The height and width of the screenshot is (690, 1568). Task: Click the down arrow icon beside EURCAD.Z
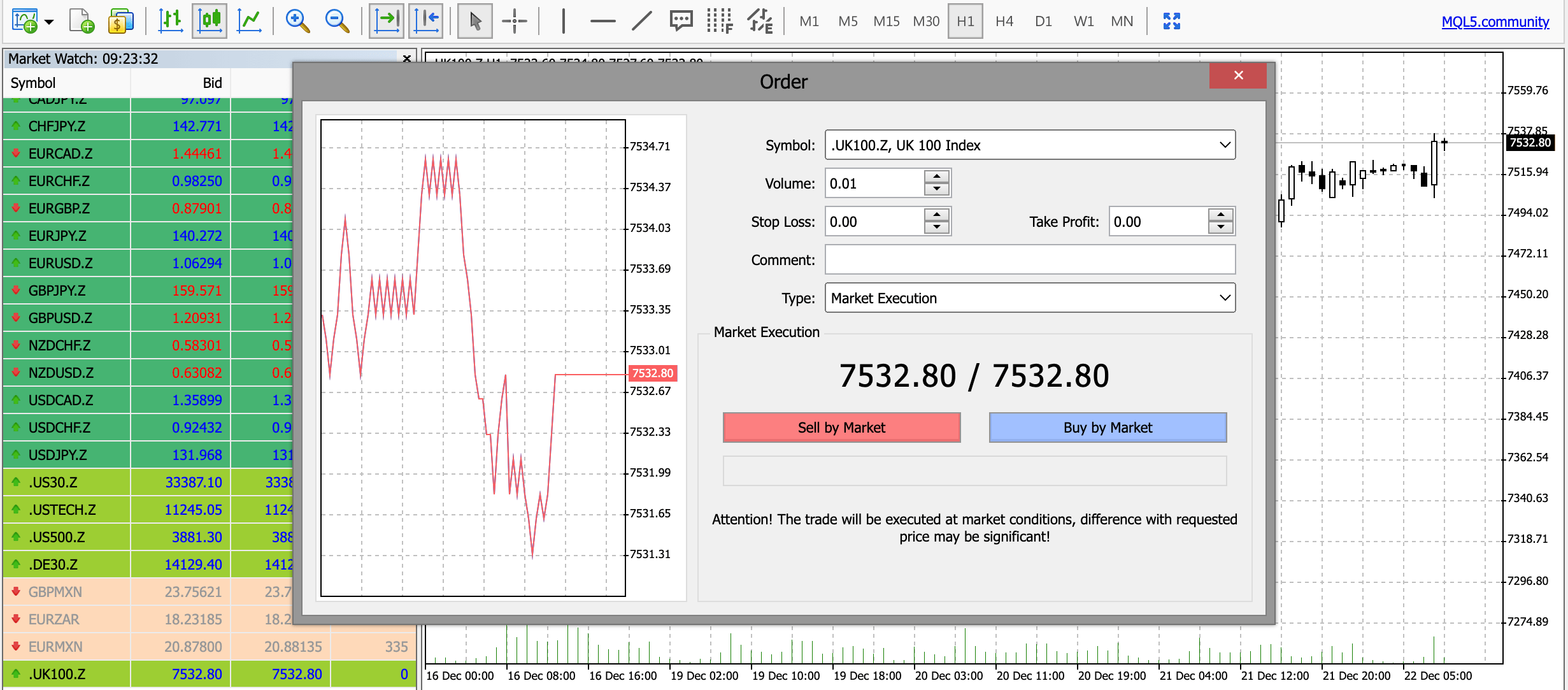point(15,154)
